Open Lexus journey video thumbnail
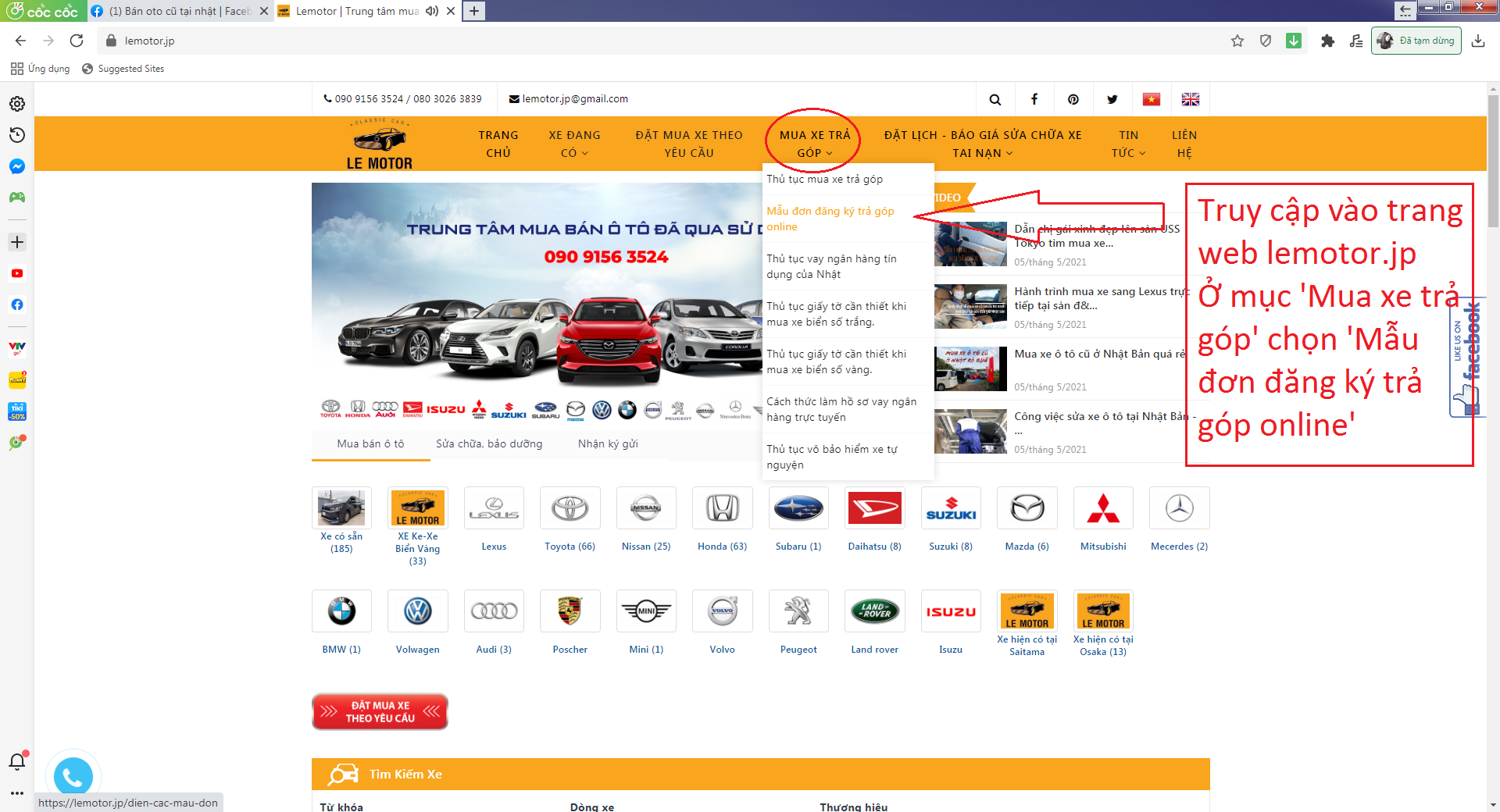Screen dimensions: 1500x812 (x=971, y=306)
